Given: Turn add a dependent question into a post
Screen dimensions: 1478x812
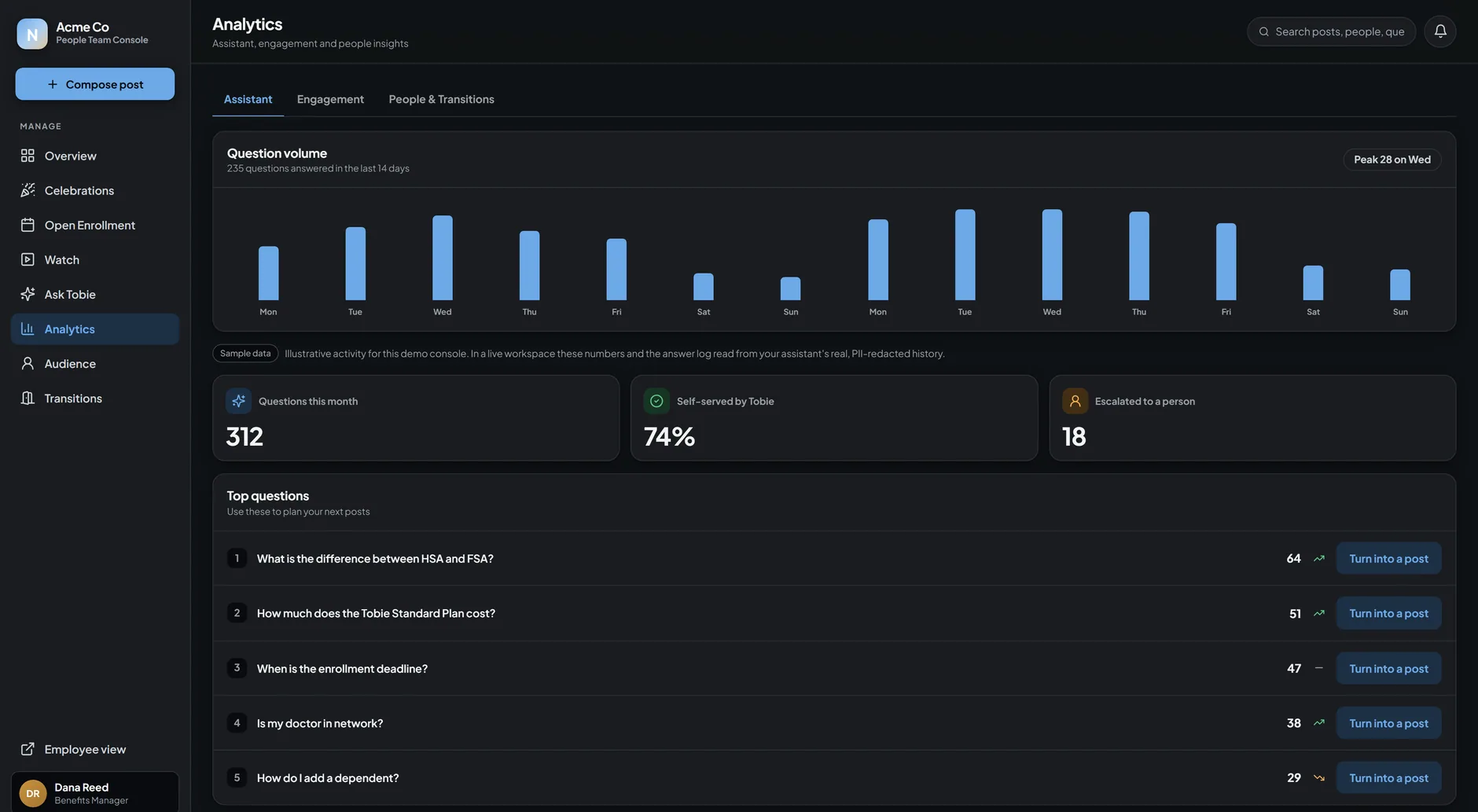Looking at the screenshot, I should (x=1388, y=778).
